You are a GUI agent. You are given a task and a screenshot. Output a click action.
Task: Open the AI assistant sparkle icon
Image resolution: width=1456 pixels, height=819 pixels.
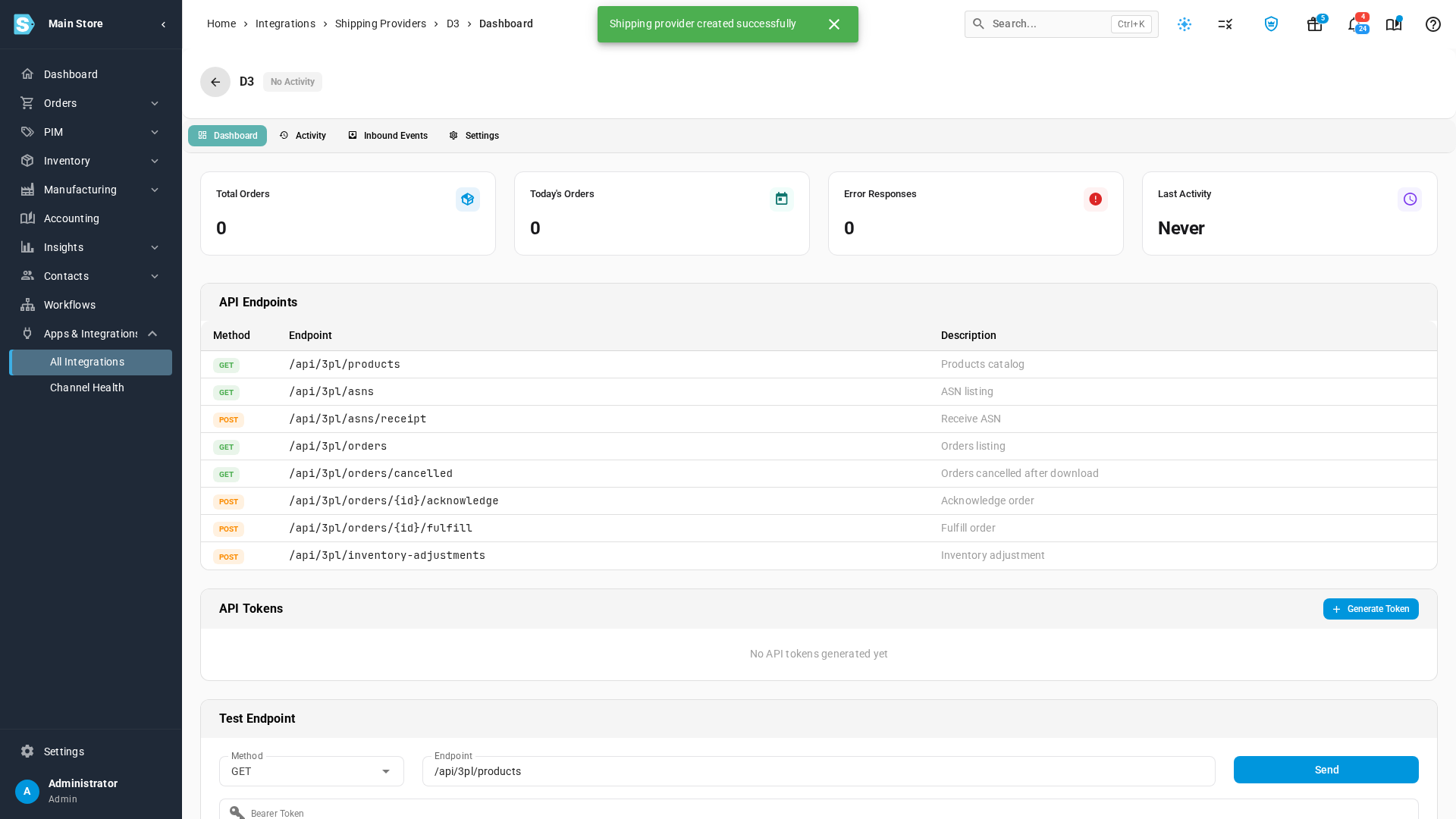pos(1185,24)
